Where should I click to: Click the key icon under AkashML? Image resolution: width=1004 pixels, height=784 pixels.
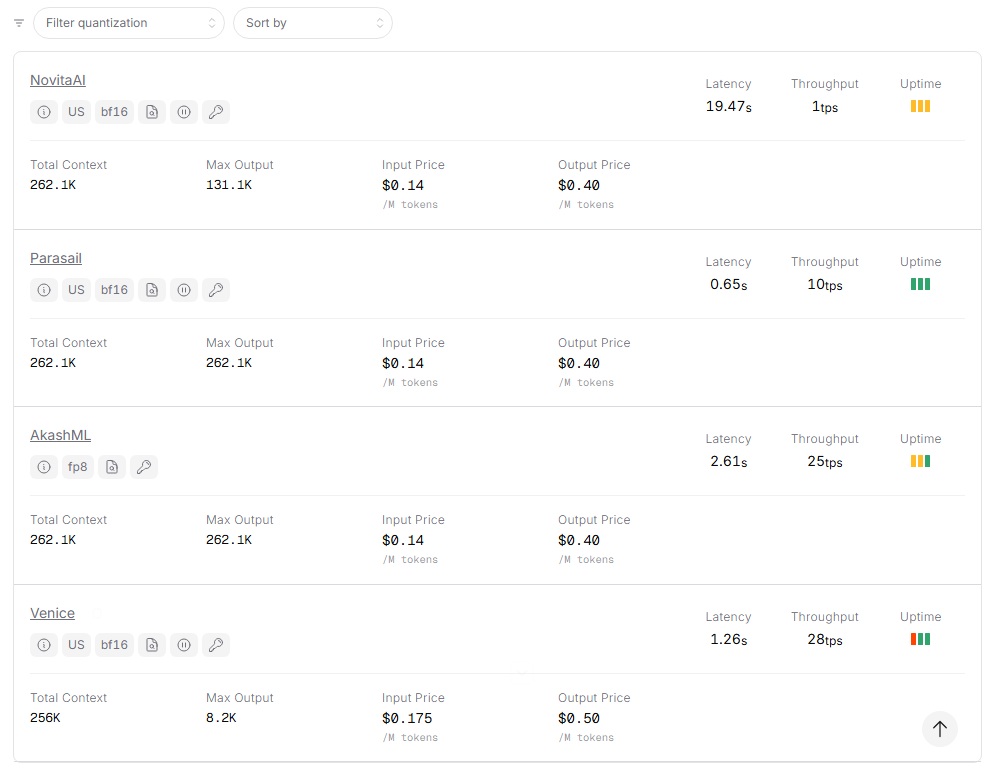[144, 467]
